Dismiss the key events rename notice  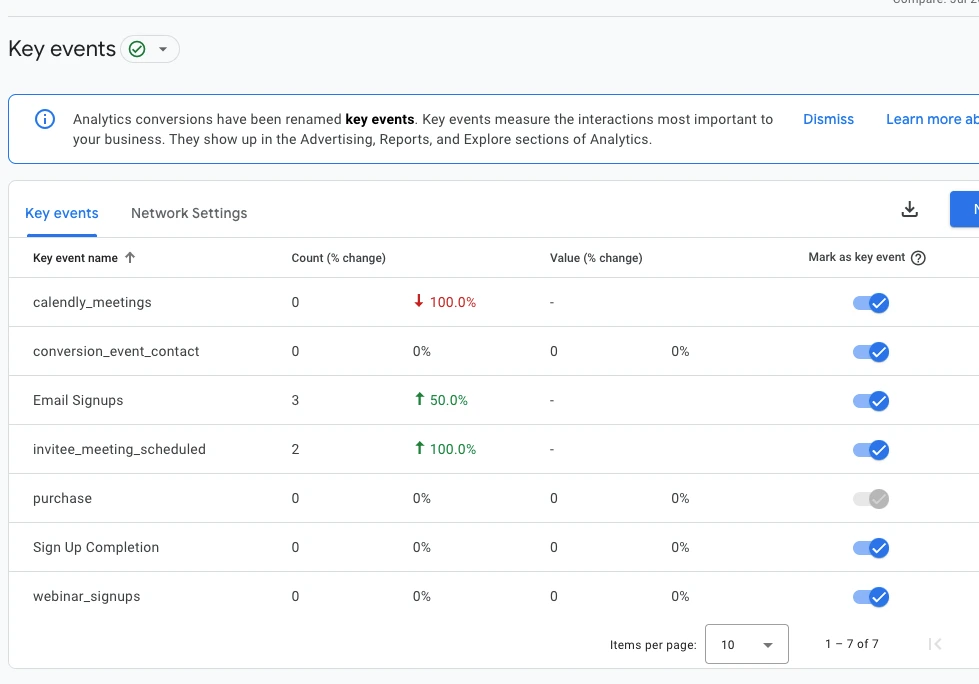(x=828, y=119)
